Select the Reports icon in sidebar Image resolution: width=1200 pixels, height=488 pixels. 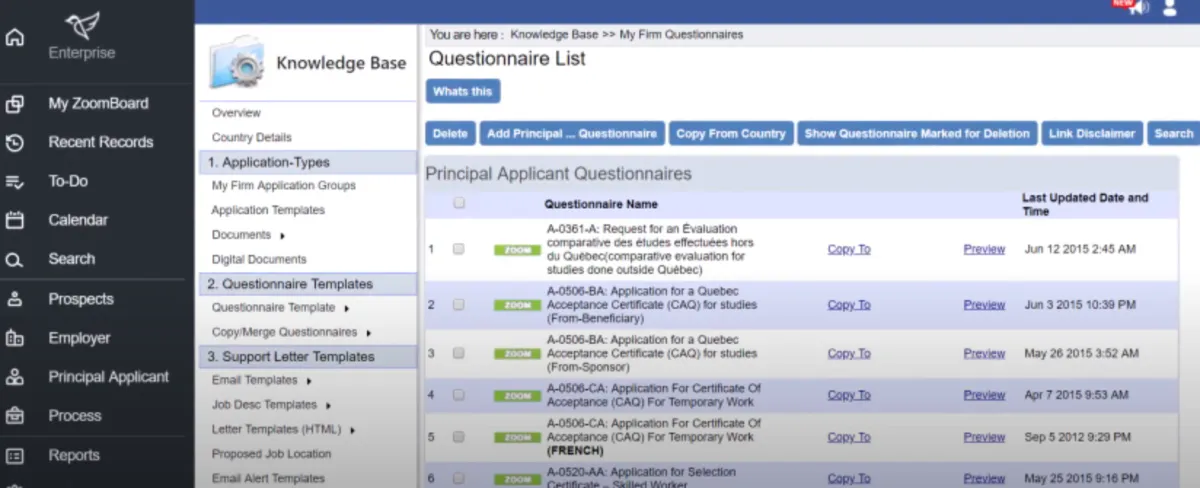pos(14,456)
